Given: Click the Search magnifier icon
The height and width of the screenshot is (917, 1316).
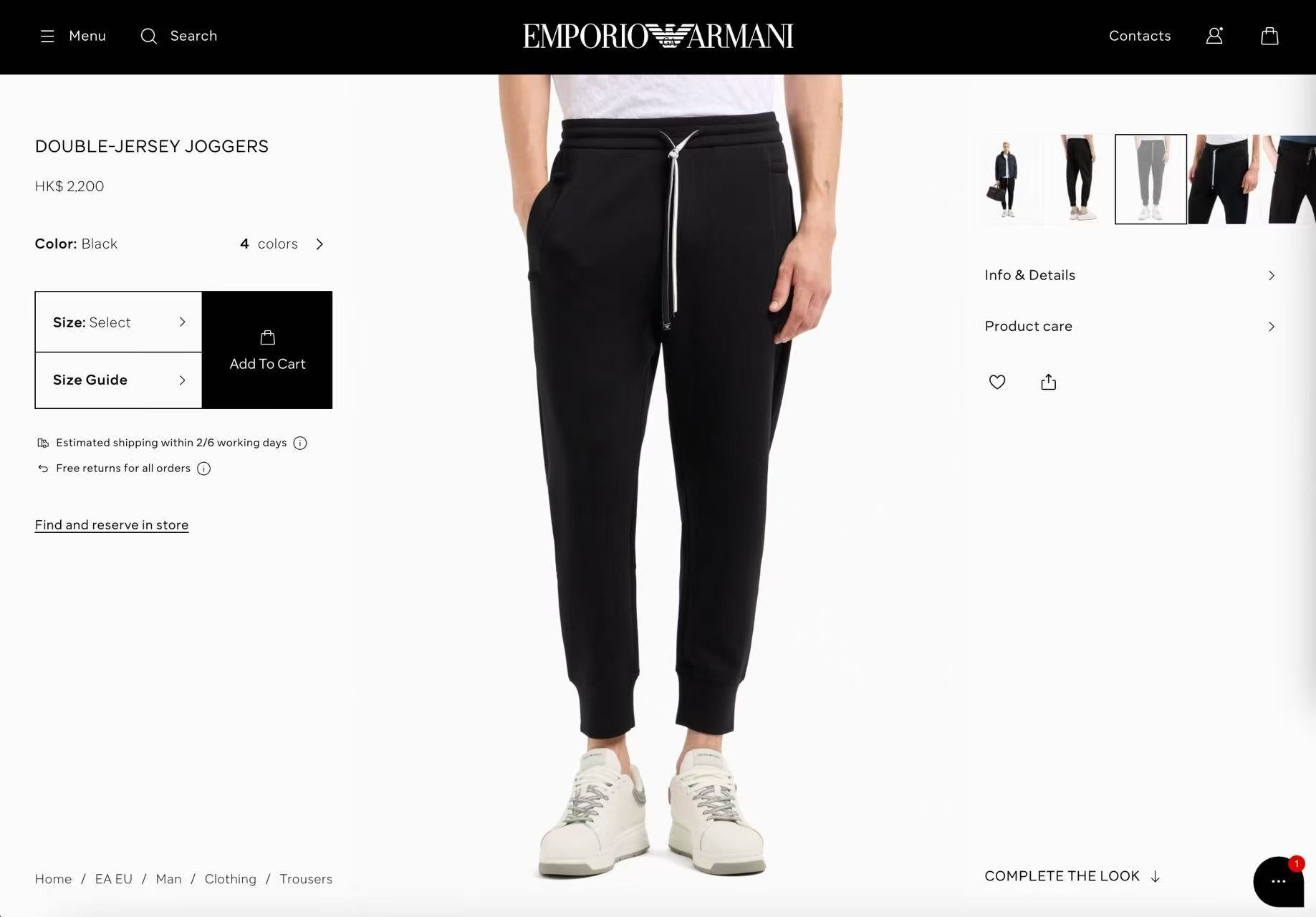Looking at the screenshot, I should tap(148, 36).
